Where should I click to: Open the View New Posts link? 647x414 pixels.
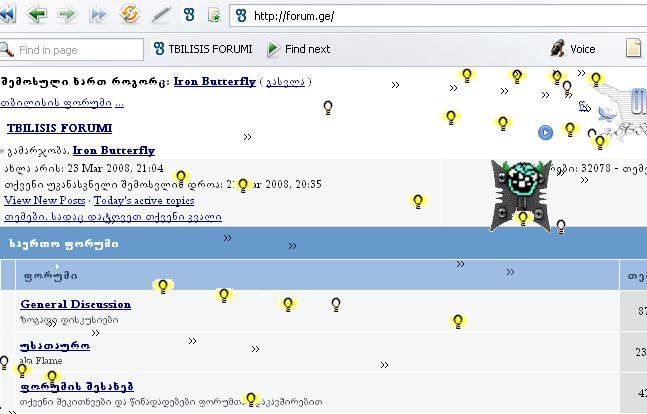coord(45,200)
